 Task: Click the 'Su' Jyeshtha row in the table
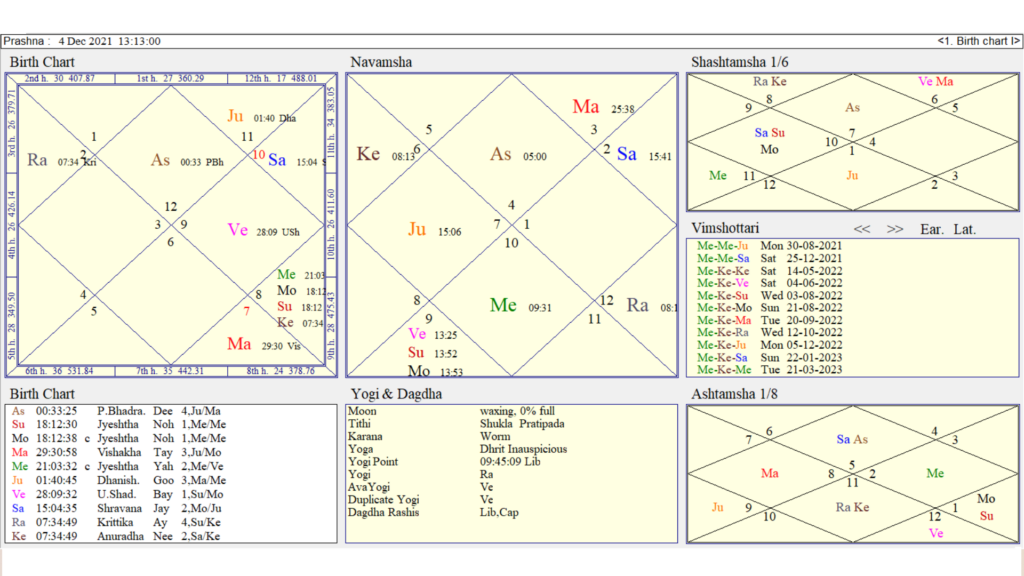171,424
